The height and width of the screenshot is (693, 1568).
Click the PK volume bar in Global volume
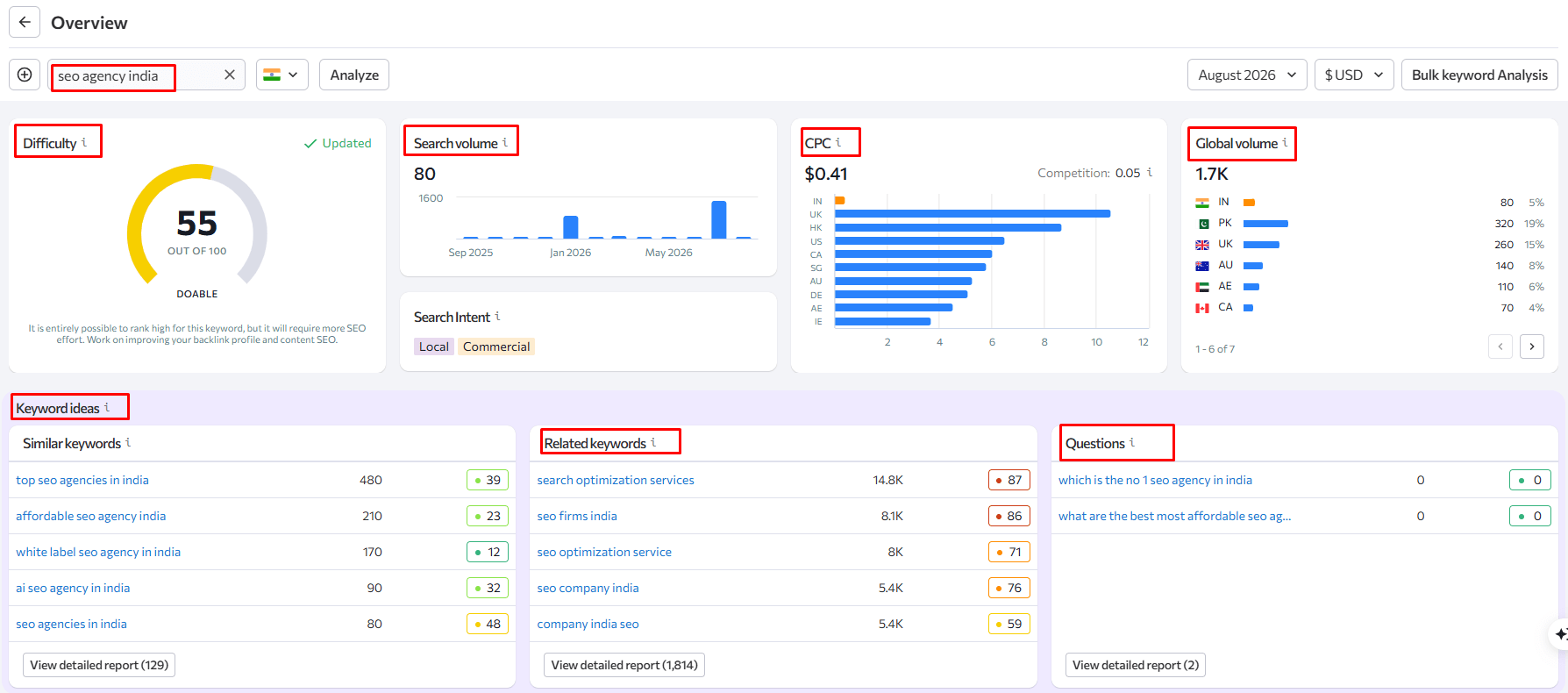pyautogui.click(x=1265, y=224)
